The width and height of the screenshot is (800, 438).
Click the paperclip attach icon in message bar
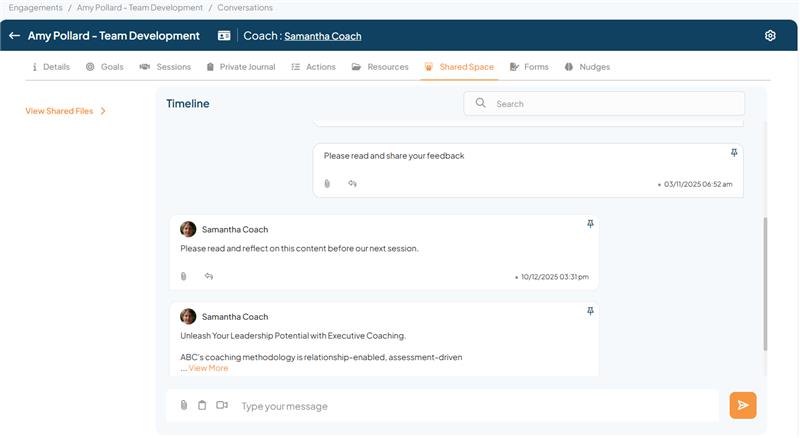pyautogui.click(x=184, y=405)
